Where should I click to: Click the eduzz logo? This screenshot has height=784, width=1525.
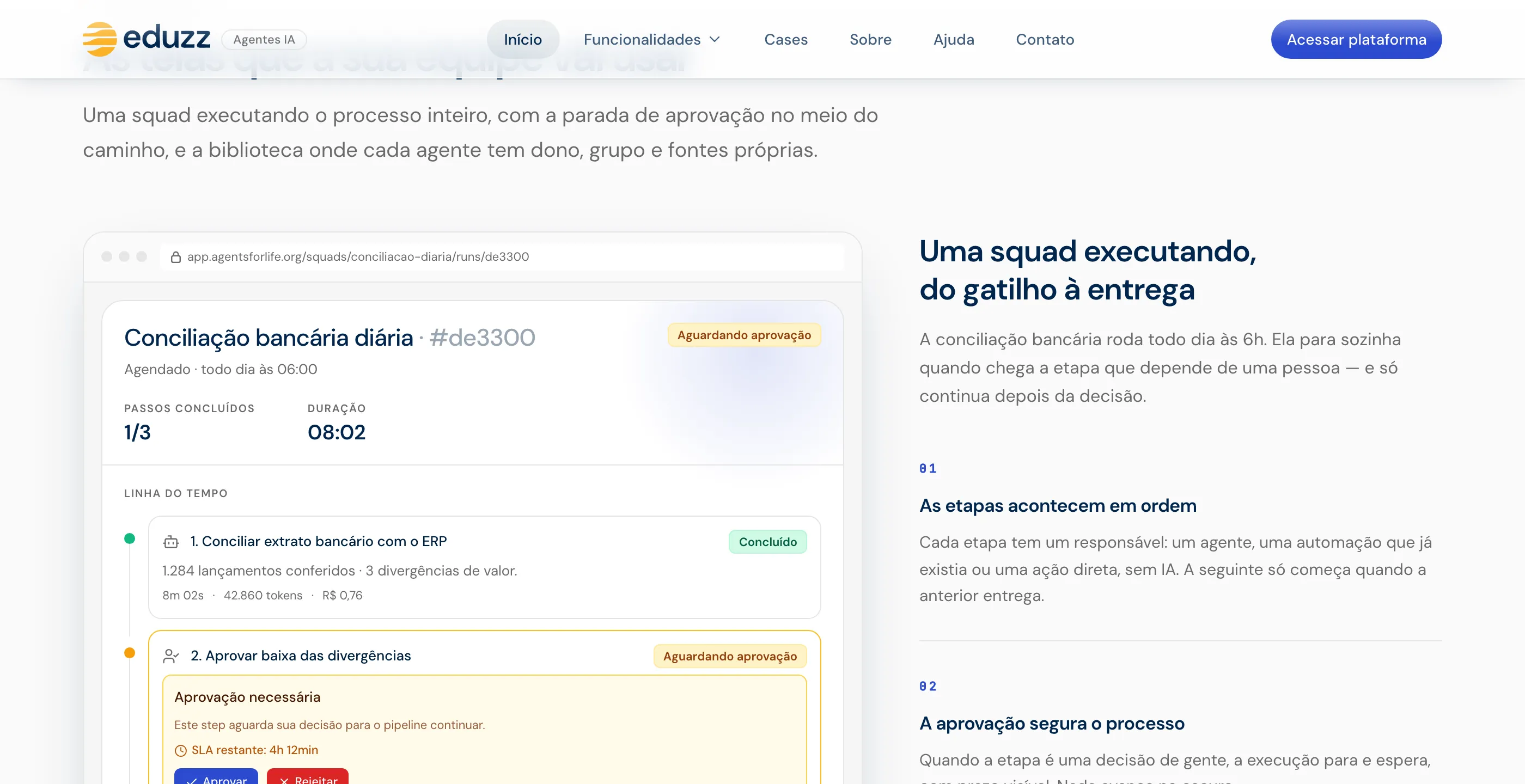tap(146, 39)
